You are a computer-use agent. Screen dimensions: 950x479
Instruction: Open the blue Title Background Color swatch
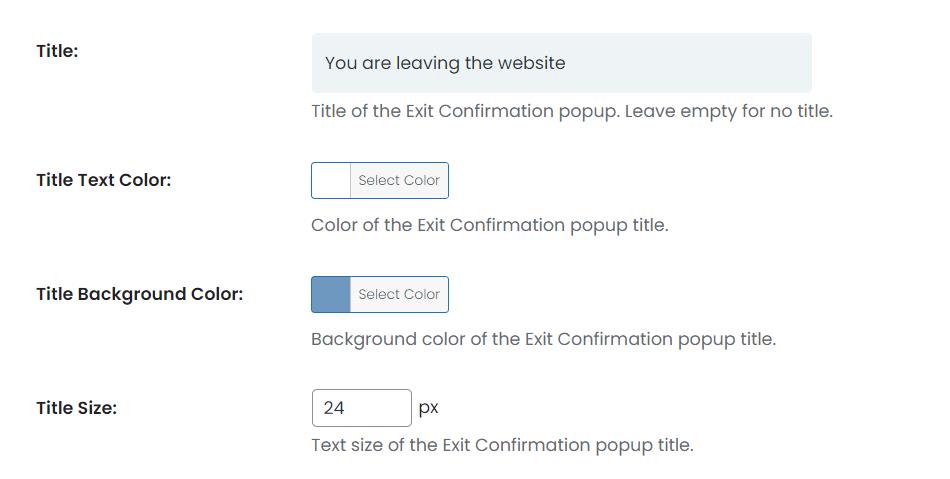(331, 295)
